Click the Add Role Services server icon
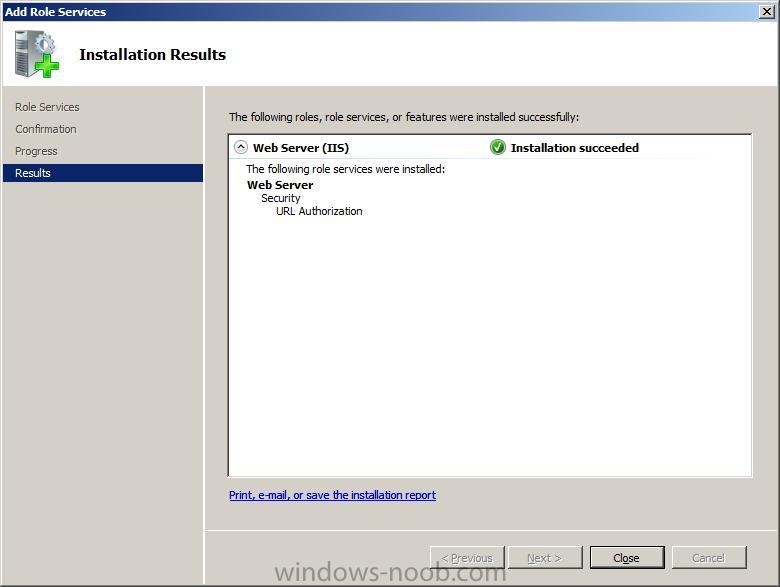The image size is (780, 587). click(x=37, y=54)
